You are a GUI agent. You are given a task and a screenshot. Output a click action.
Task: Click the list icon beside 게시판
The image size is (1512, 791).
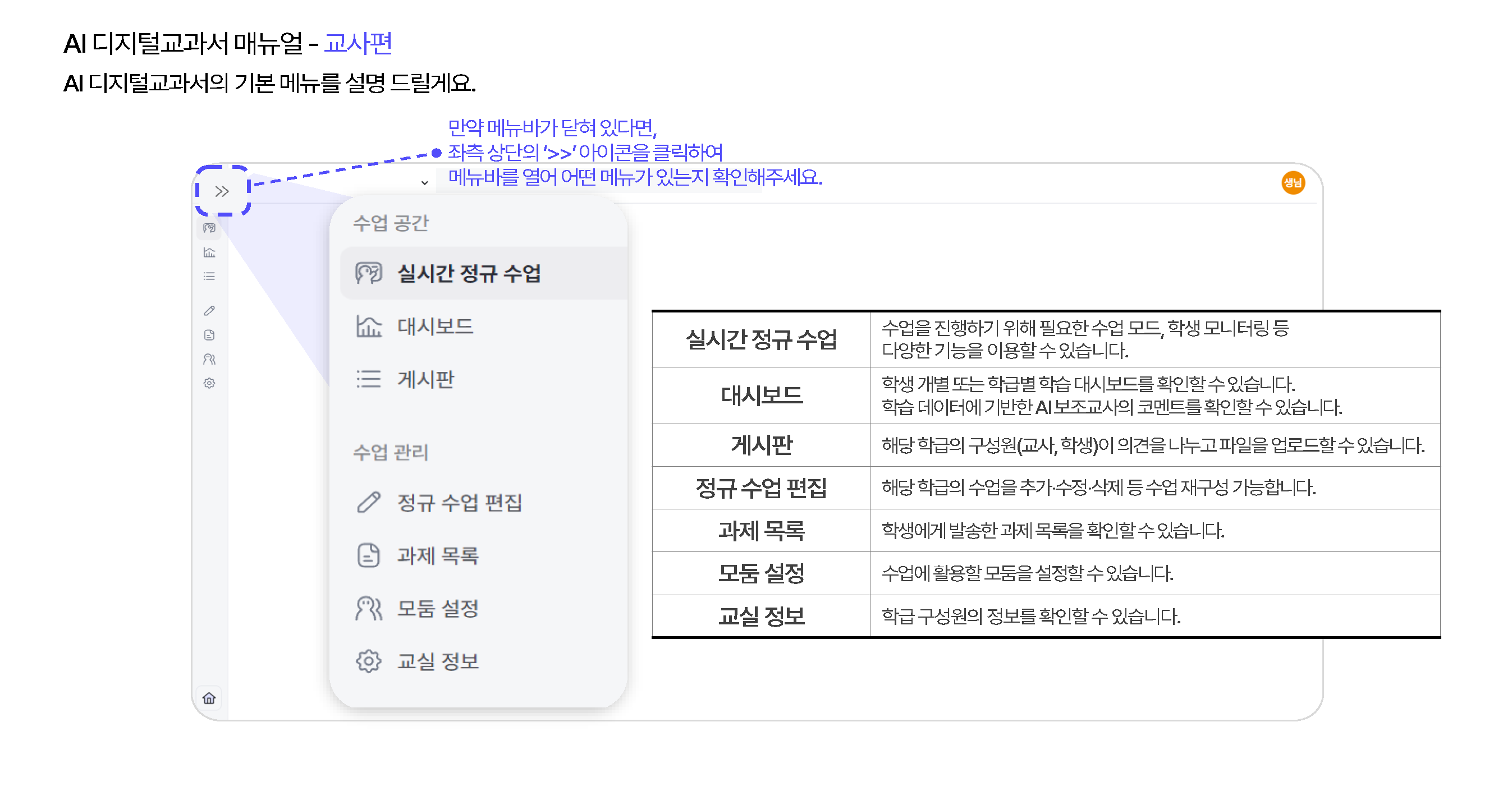369,379
